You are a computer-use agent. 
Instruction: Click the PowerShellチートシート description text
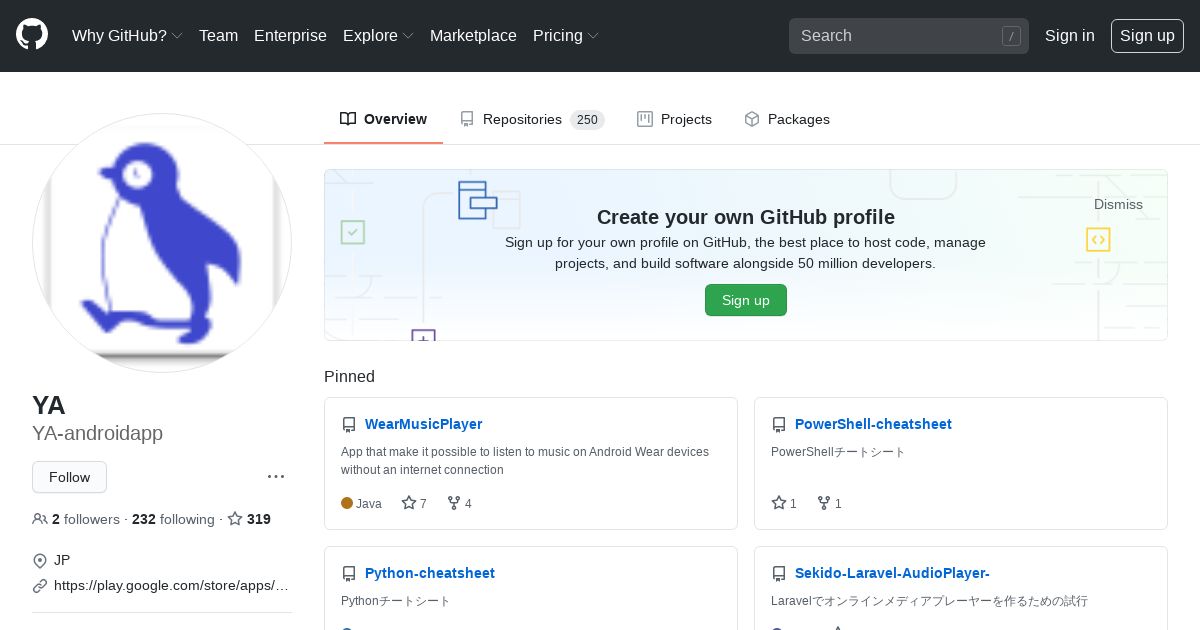coord(838,452)
